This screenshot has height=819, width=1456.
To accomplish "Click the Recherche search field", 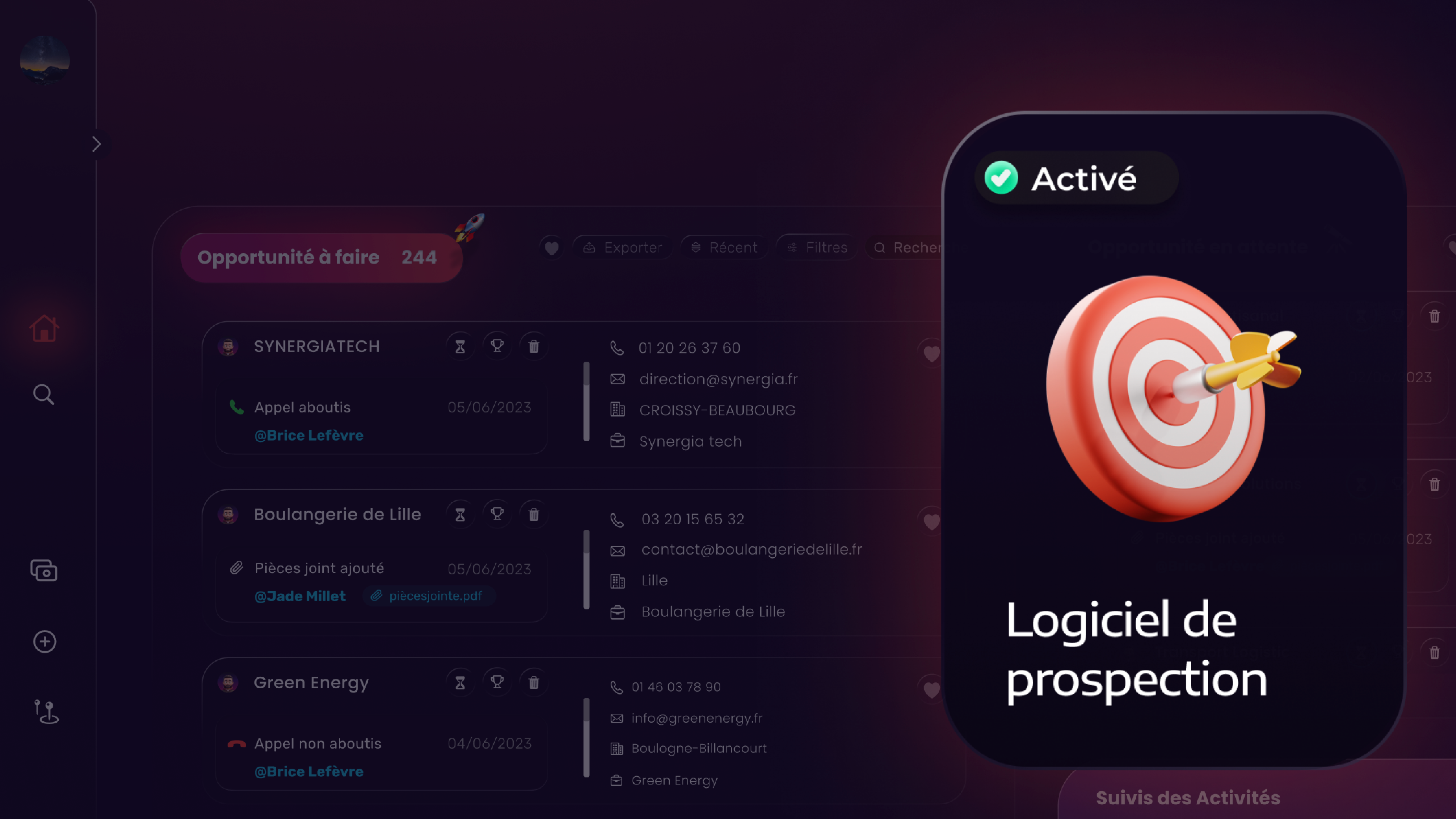I will (904, 248).
